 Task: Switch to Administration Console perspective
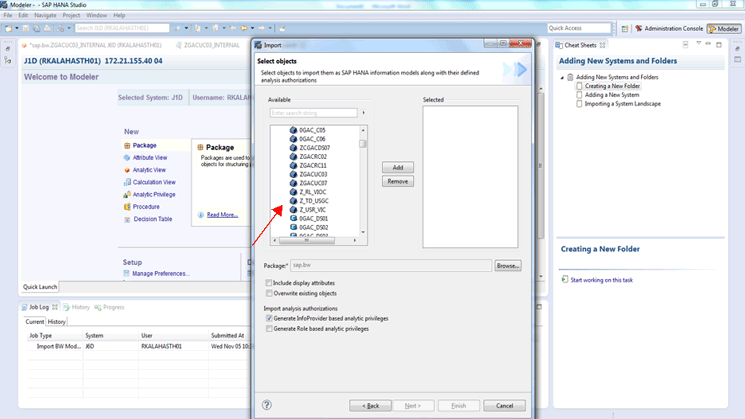pos(669,29)
